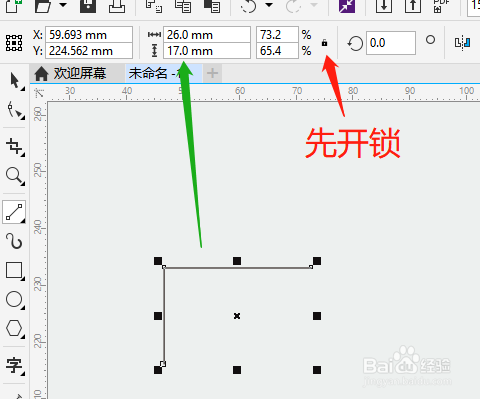Click the Undo arrow icon

point(249,6)
